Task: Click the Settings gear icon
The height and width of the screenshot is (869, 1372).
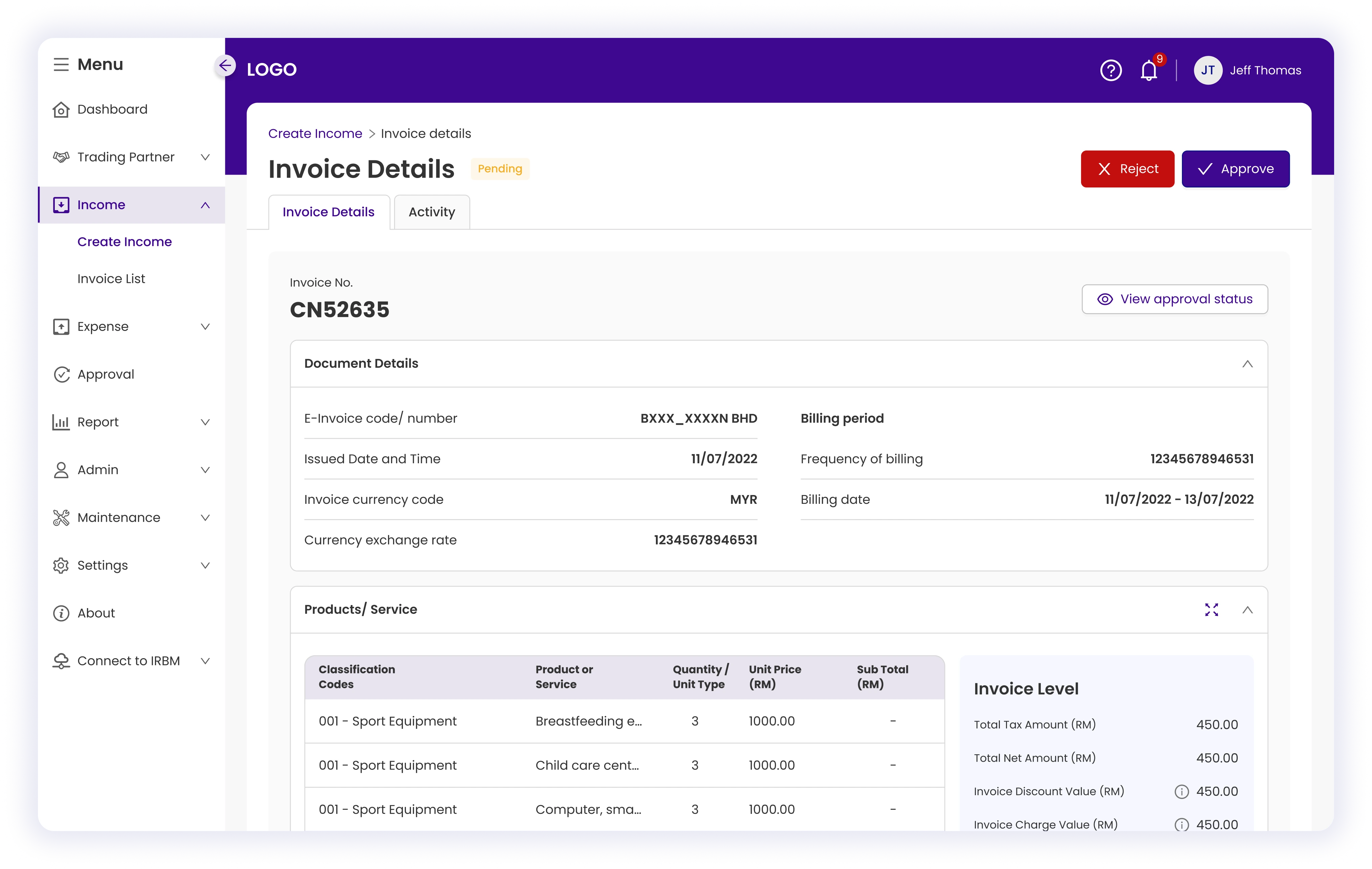Action: 61,565
